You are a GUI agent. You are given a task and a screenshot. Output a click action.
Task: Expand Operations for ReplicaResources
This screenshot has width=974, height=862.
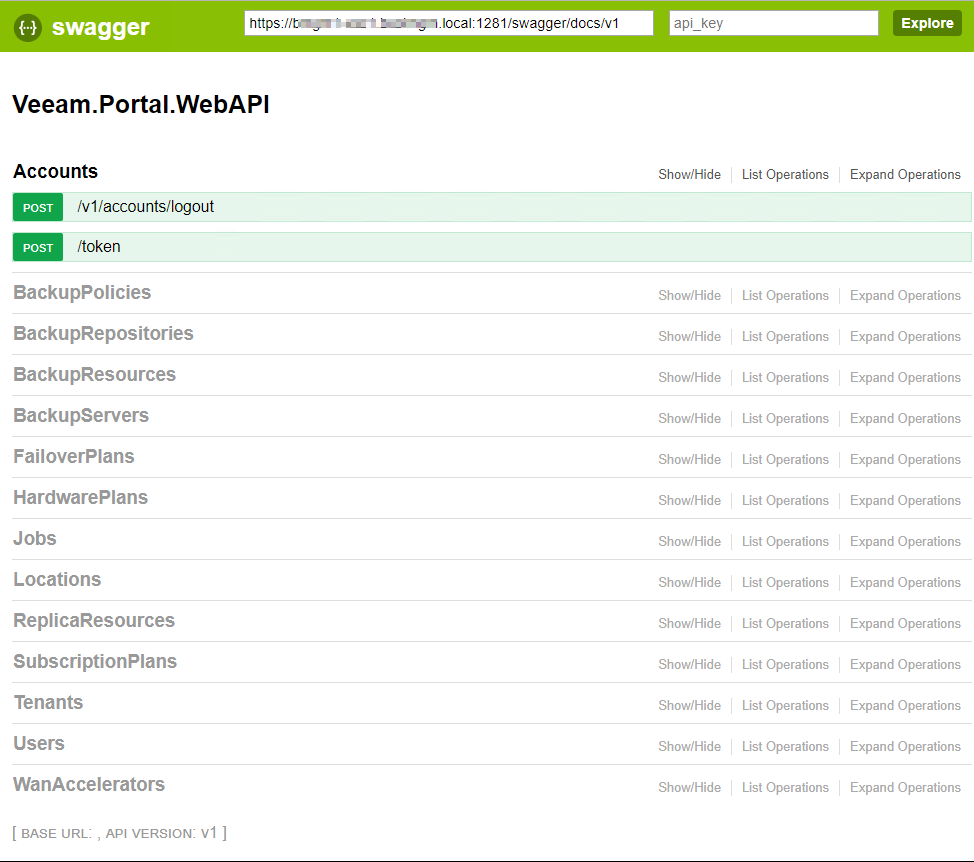[x=905, y=624]
